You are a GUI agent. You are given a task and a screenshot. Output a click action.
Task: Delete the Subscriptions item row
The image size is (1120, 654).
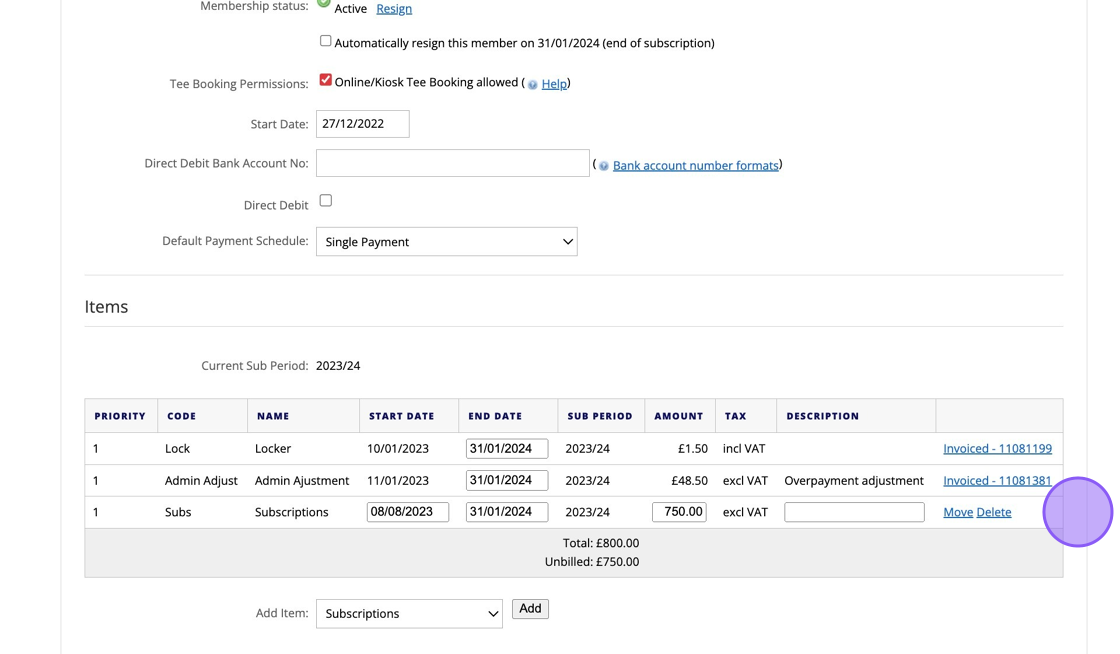(x=993, y=512)
